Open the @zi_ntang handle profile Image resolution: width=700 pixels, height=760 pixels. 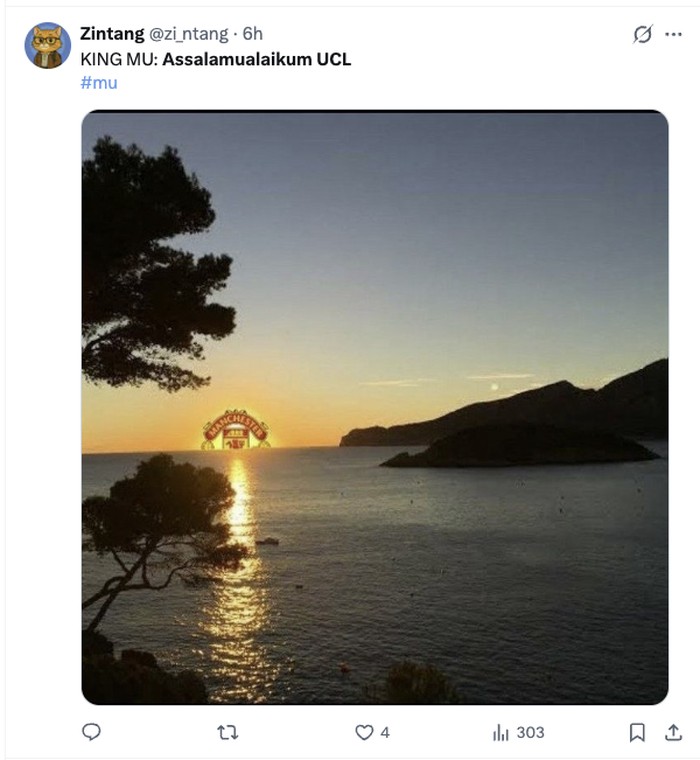coord(189,34)
